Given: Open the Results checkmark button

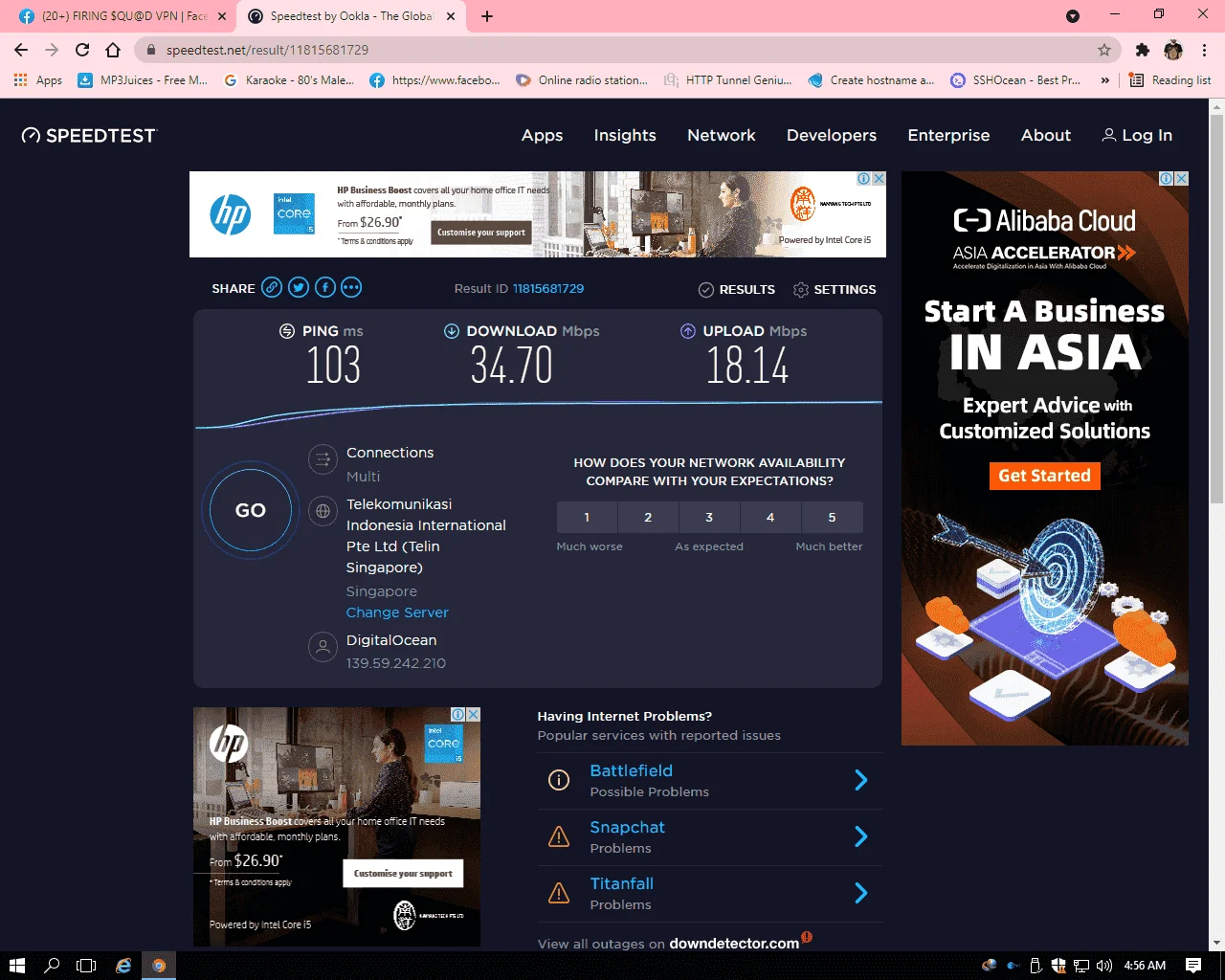Looking at the screenshot, I should [x=737, y=289].
